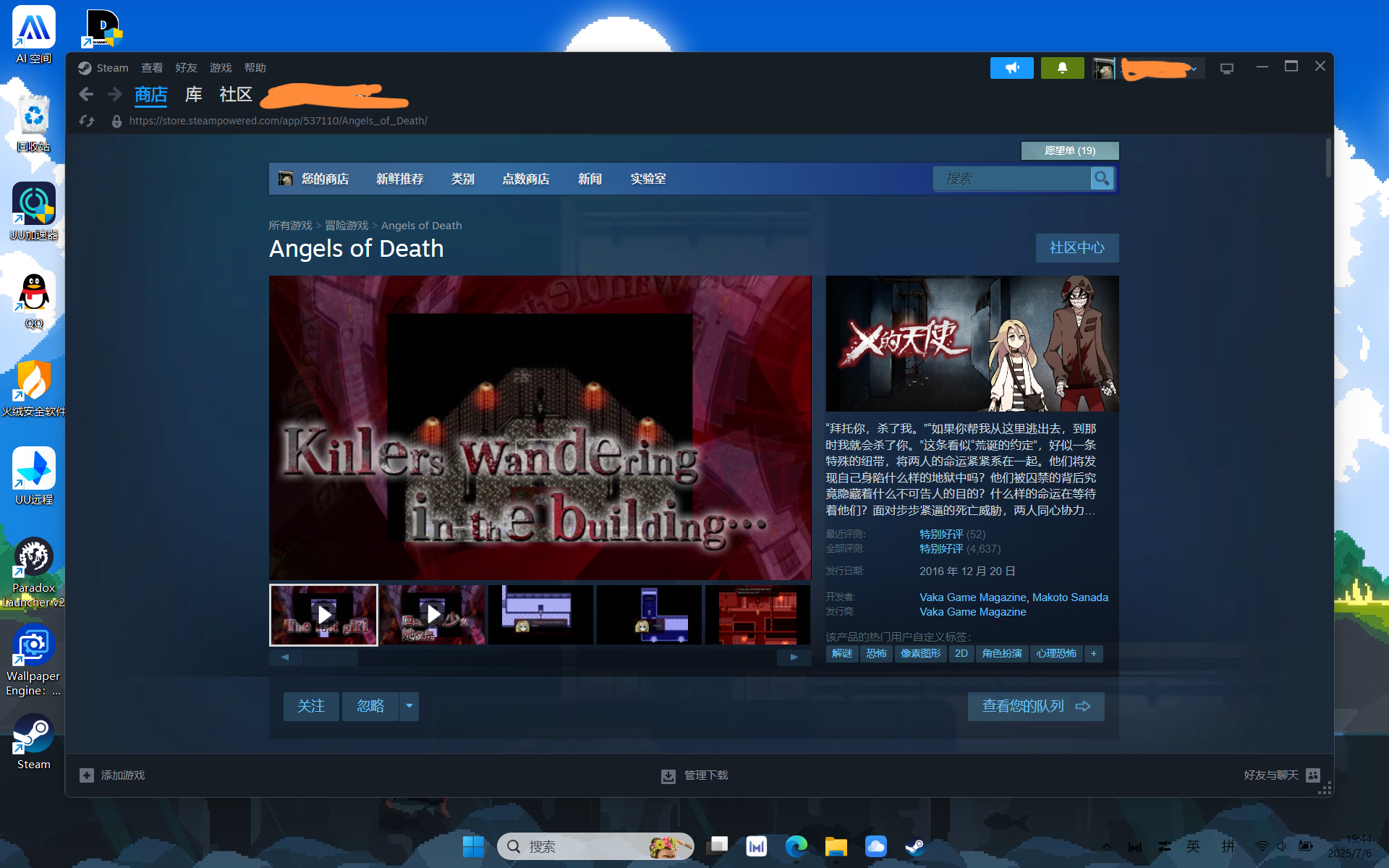Click the profile avatar in title bar
Screen dimensions: 1389x868
[1103, 68]
